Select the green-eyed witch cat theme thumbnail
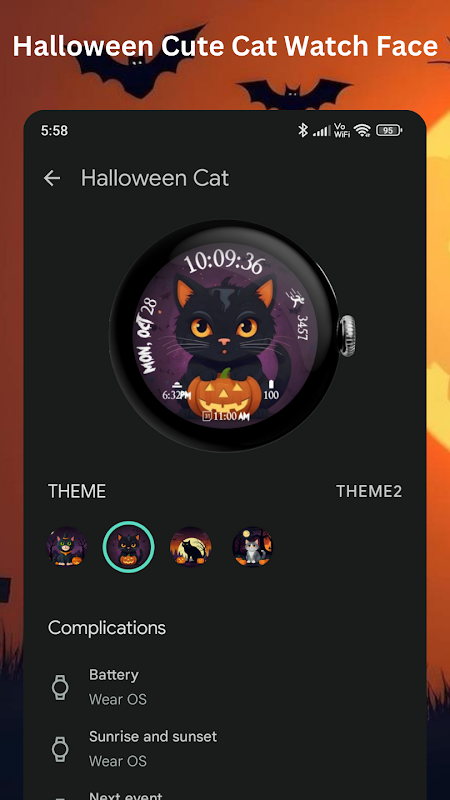 click(x=67, y=547)
